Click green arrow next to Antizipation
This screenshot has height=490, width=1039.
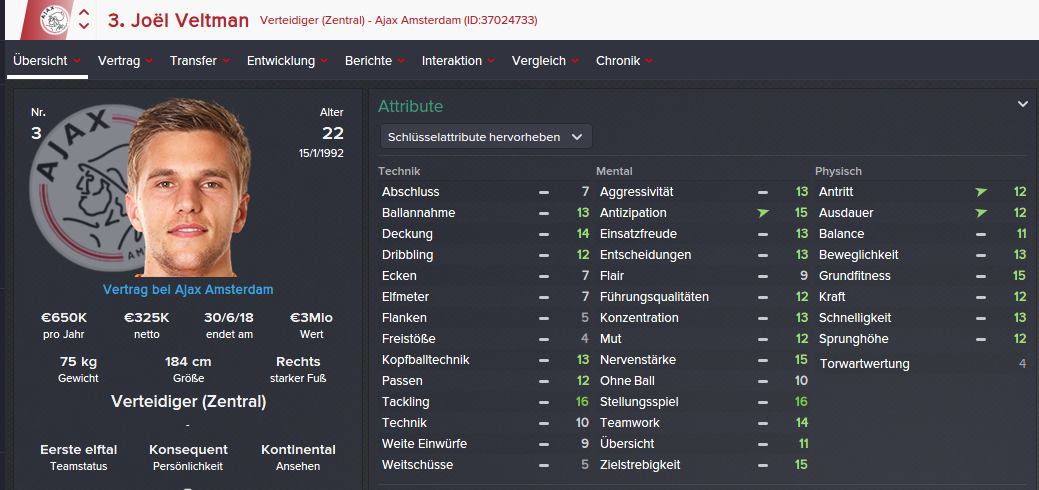[x=763, y=213]
